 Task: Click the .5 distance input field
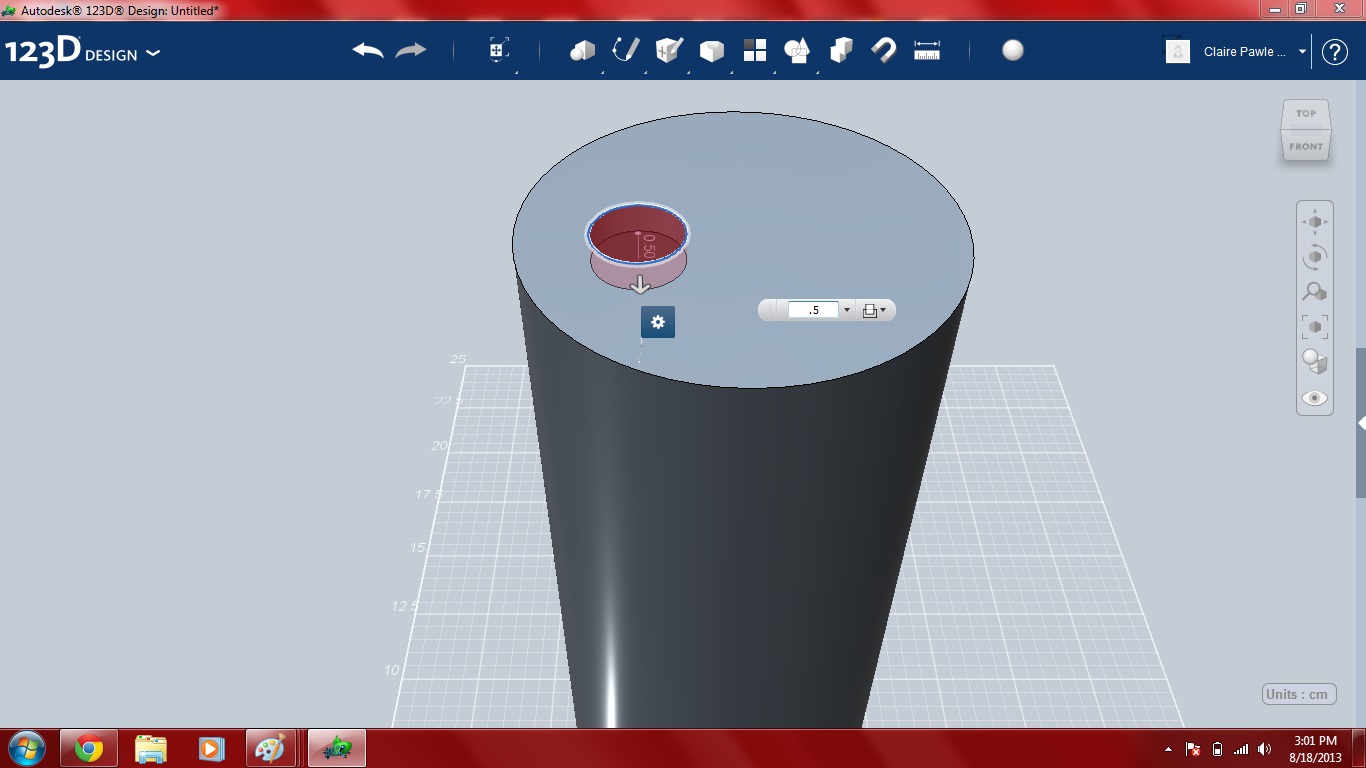(814, 310)
